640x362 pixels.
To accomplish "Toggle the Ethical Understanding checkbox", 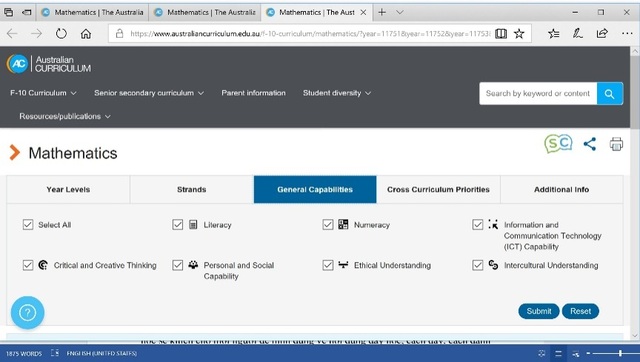I will pos(328,265).
